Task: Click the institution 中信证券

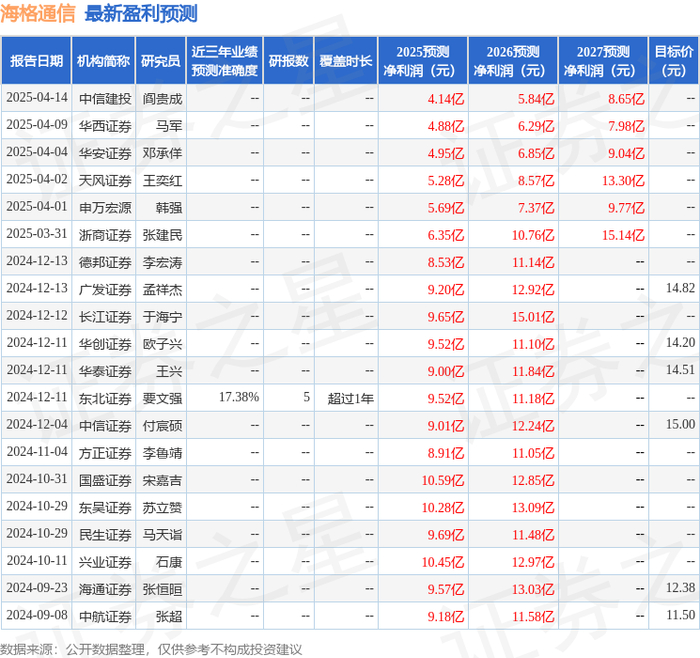Action: point(105,426)
